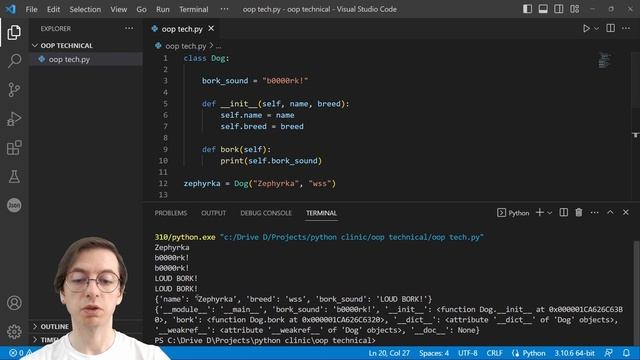Open notifications bell in status bar
The image size is (640, 360).
[626, 353]
